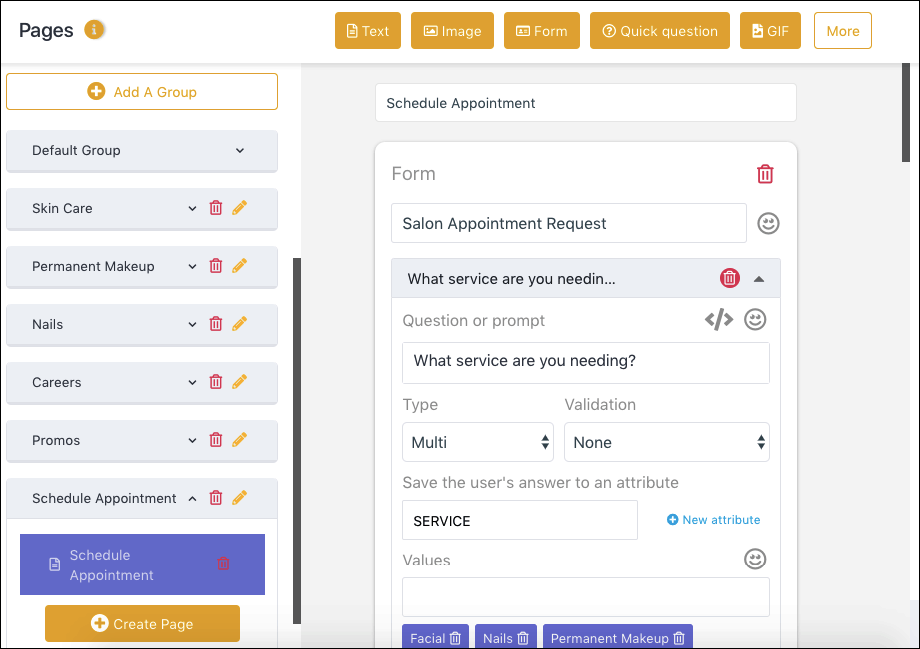920x649 pixels.
Task: Expand the Skin Care group
Action: [192, 208]
